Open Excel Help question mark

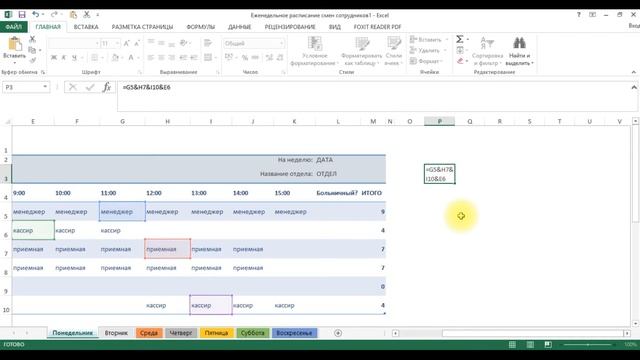point(579,15)
